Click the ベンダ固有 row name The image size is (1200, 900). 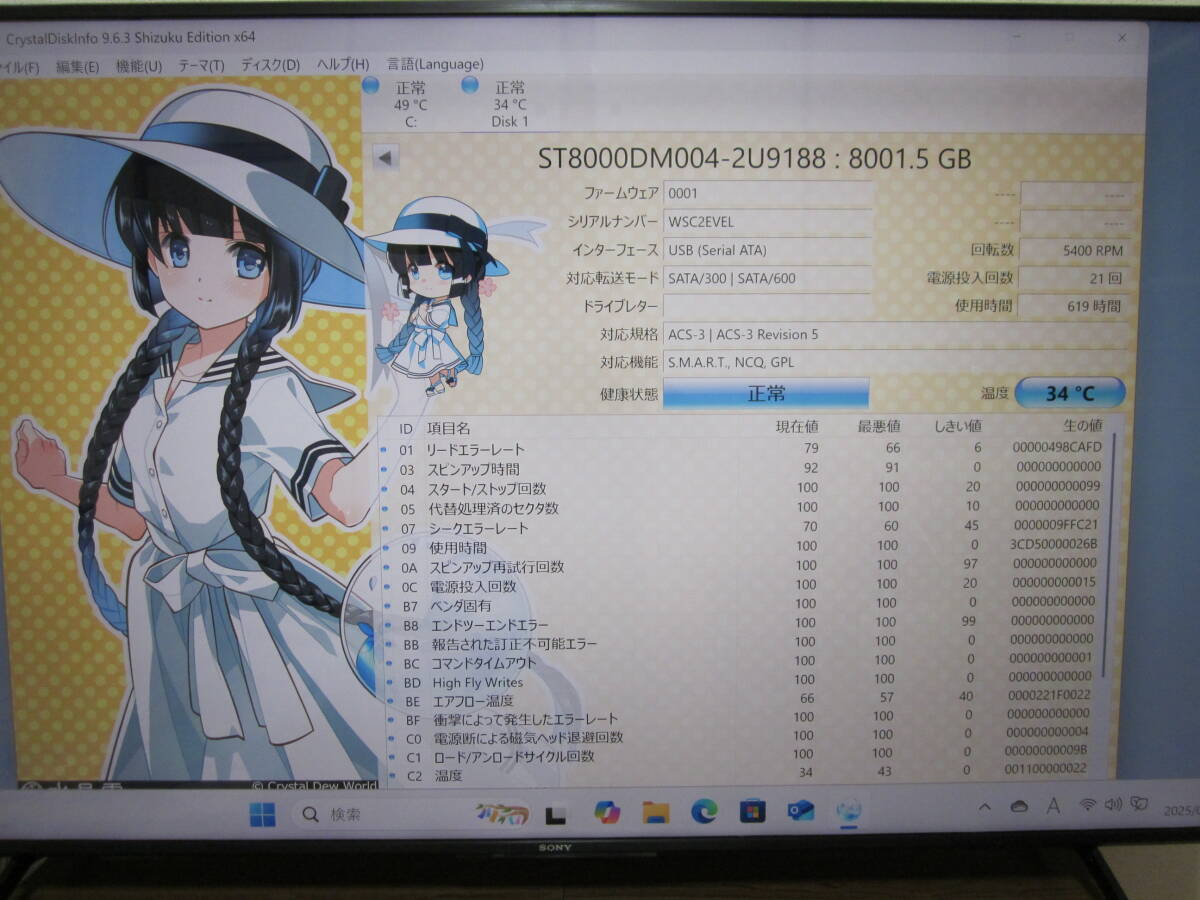tap(461, 606)
